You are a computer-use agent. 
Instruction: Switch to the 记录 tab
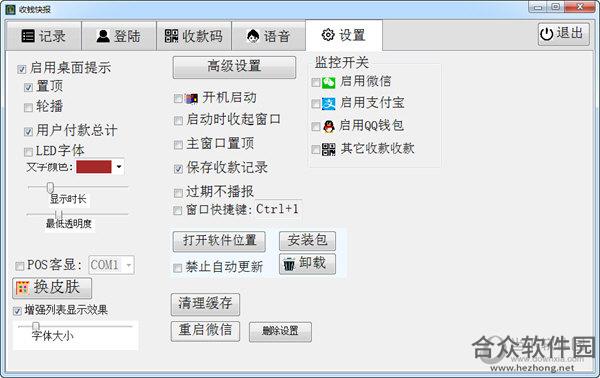44,36
